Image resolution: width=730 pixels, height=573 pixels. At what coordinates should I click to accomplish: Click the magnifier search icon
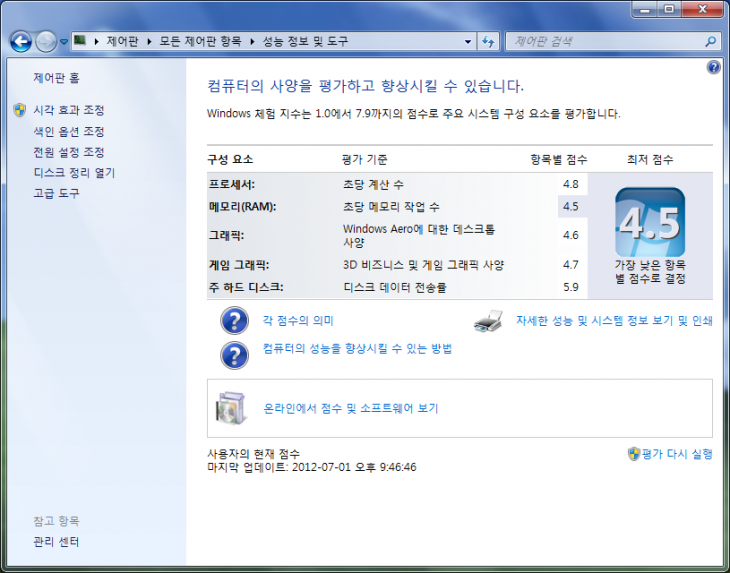point(710,41)
